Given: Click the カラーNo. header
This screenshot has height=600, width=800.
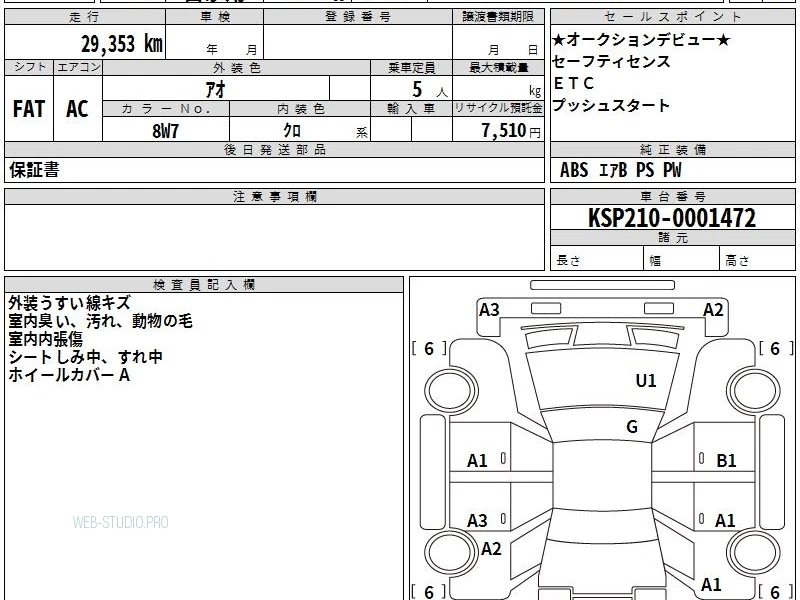Looking at the screenshot, I should (x=166, y=109).
